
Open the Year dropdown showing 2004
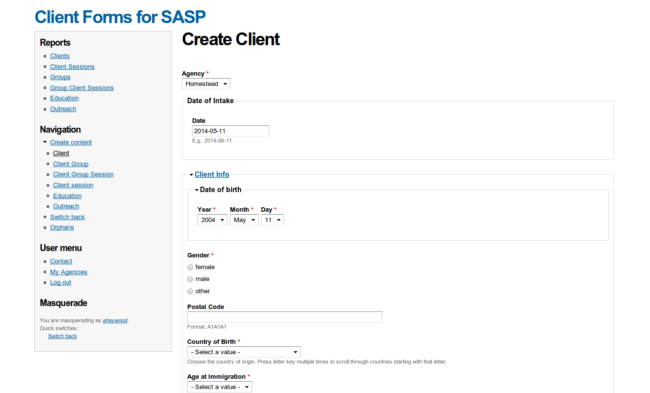212,220
